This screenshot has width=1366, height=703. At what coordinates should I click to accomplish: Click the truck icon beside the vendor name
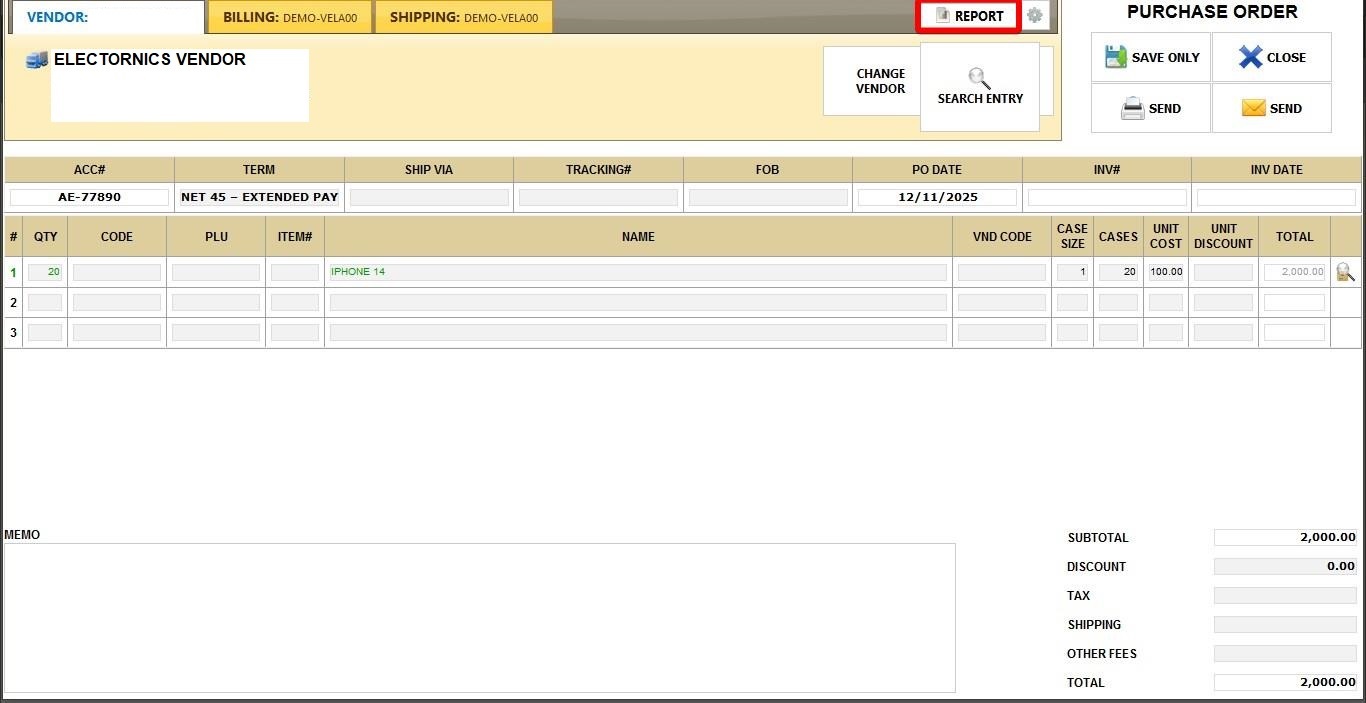coord(37,60)
